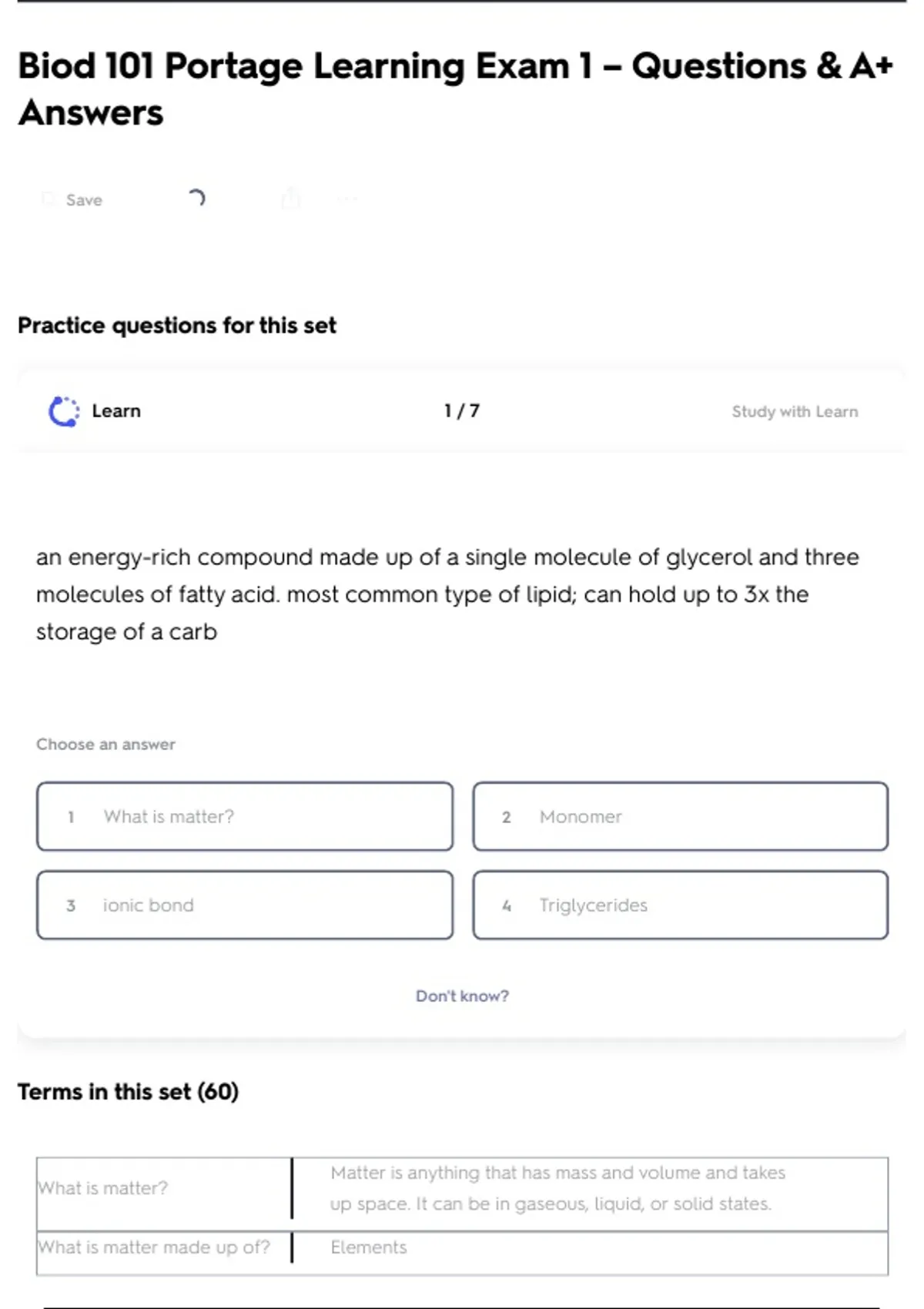This screenshot has height=1309, width=924.
Task: Click the purple Learn mode icon
Action: pos(64,411)
